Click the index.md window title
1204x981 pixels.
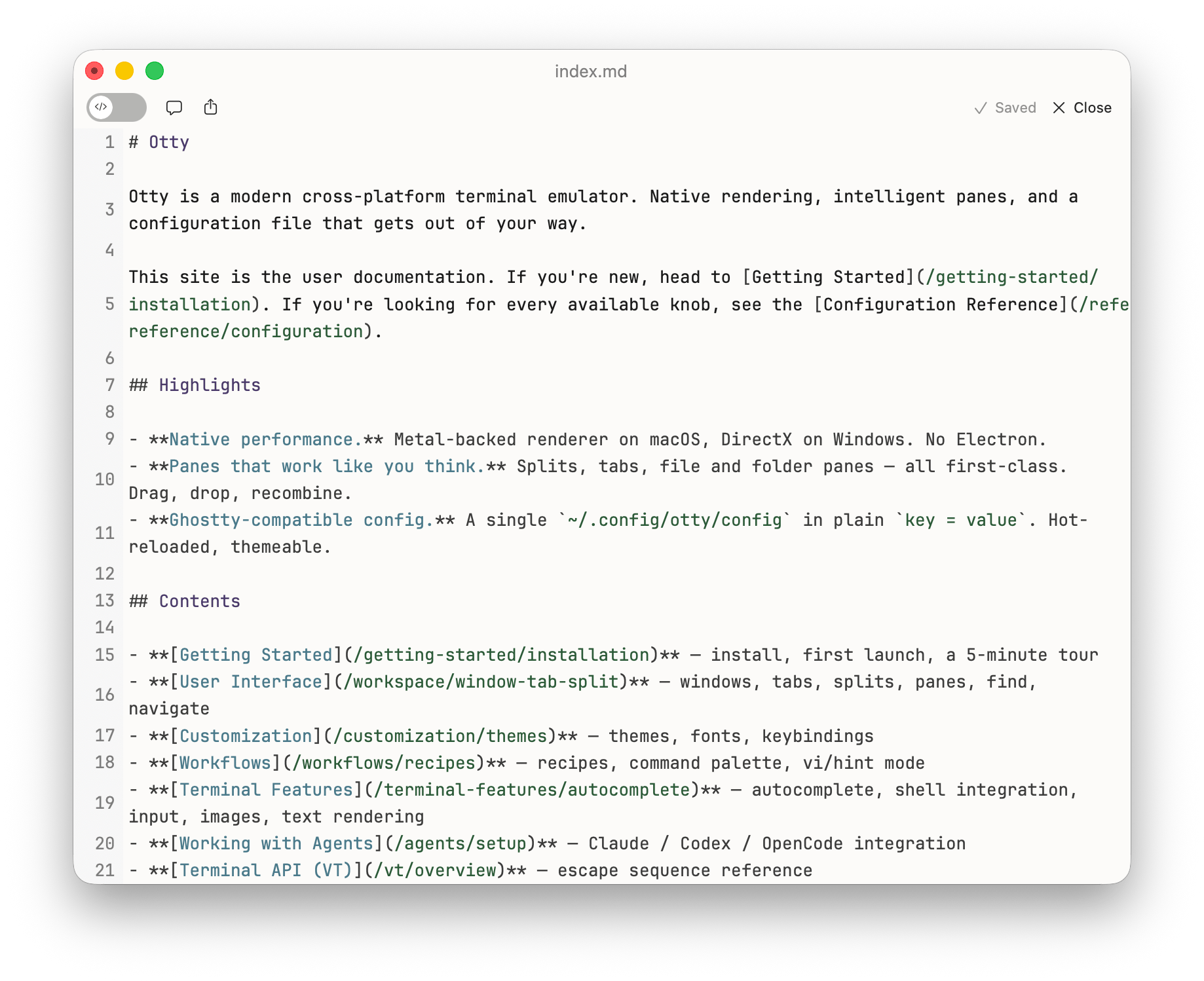point(591,71)
